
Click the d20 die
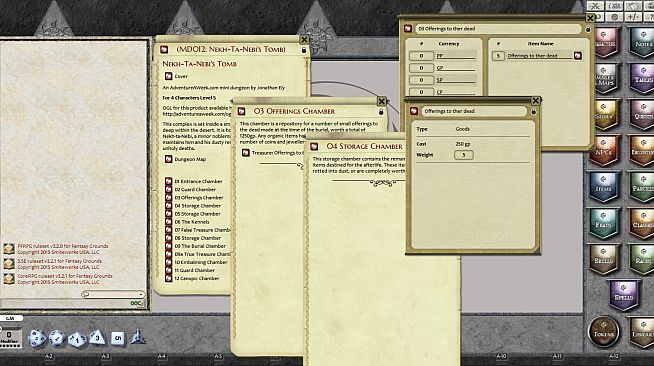(37, 338)
